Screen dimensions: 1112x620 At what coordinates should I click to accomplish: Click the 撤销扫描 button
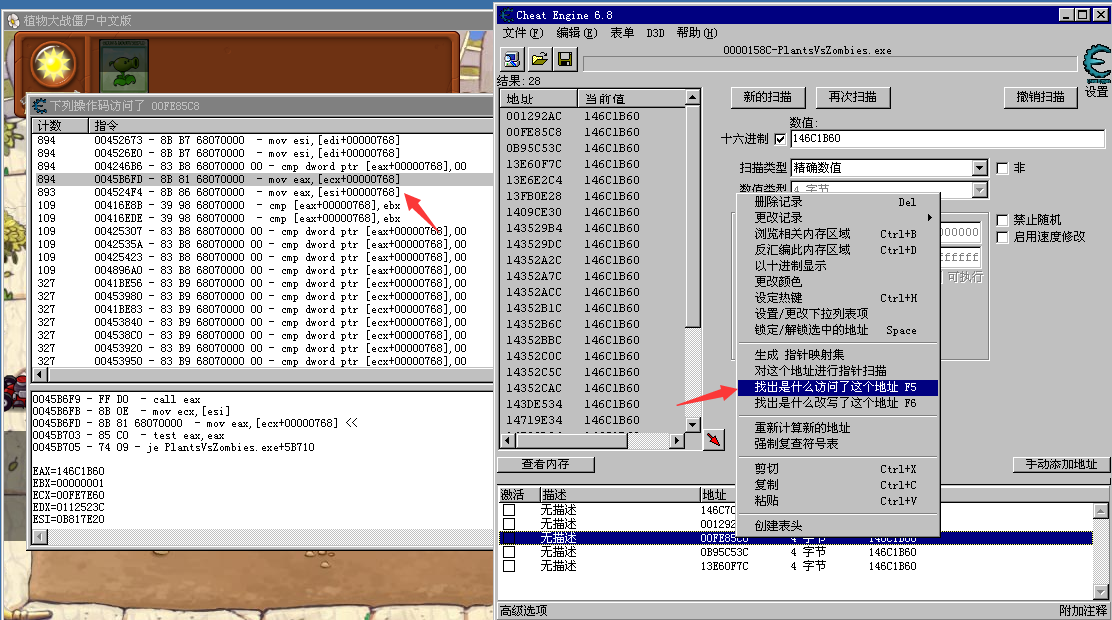(1040, 97)
